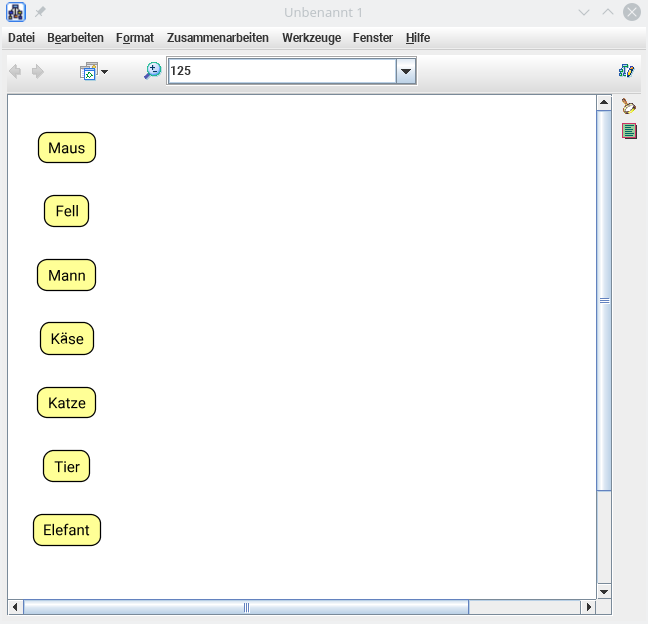Open the view mode dropdown in toolbar

pos(93,72)
